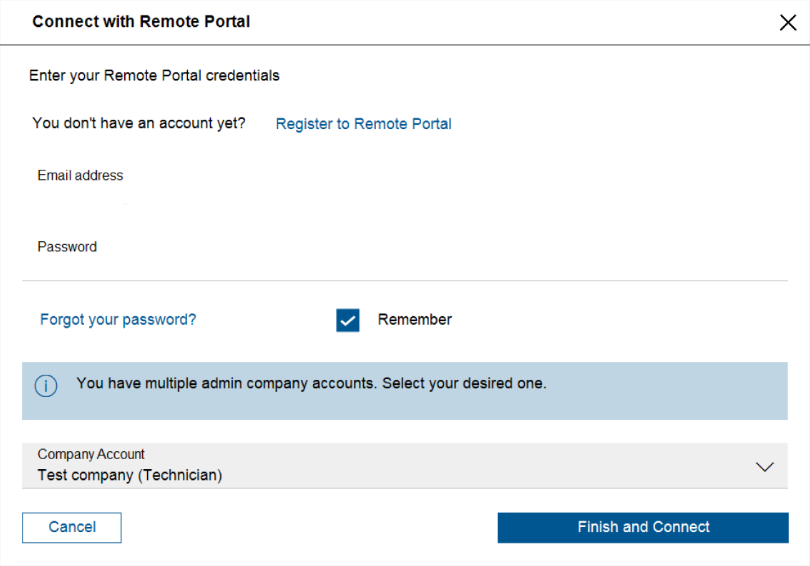Click the Company Account label
Image resolution: width=810 pixels, height=566 pixels.
pos(91,454)
